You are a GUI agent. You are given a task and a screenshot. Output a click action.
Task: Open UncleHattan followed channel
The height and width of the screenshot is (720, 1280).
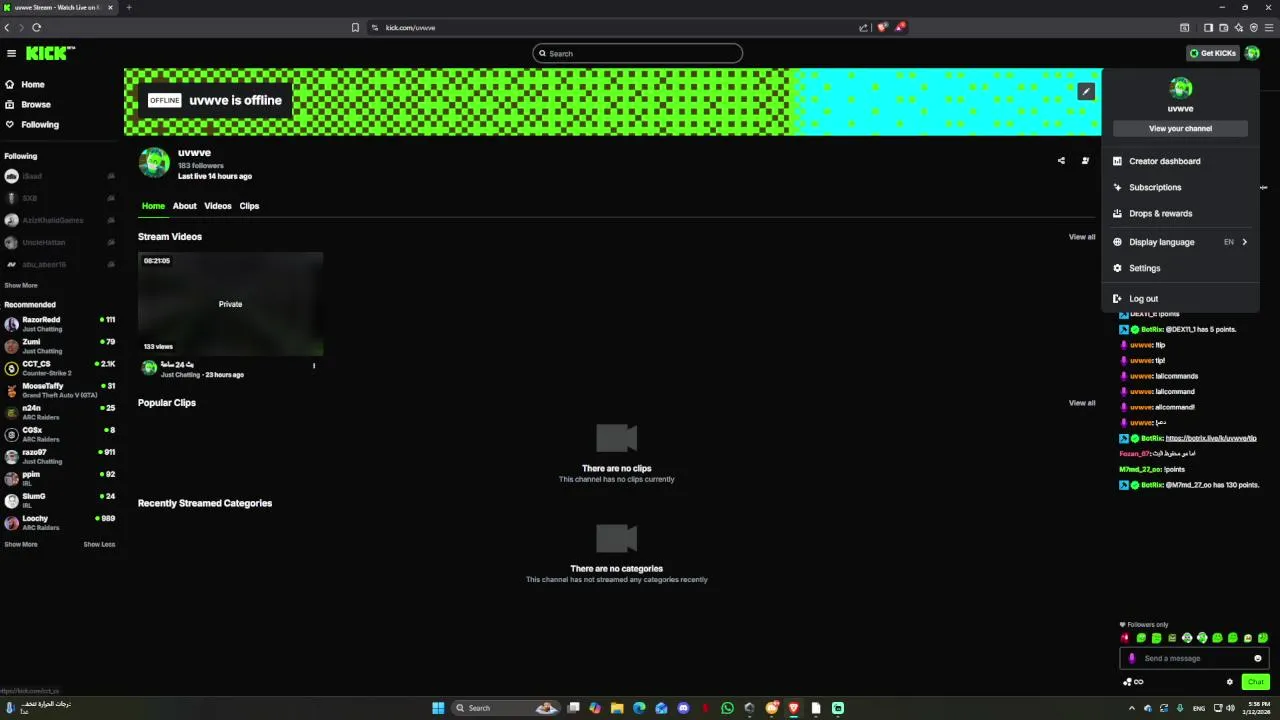[x=60, y=242]
